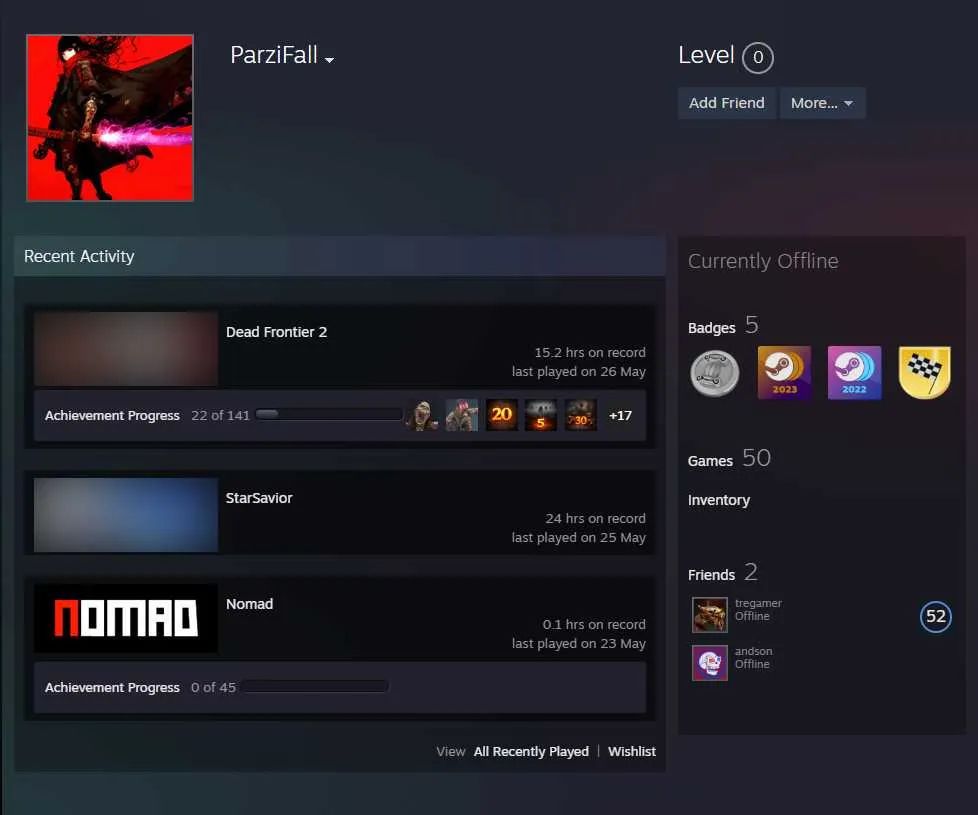Open the StarSavior game thumbnail

click(x=126, y=515)
